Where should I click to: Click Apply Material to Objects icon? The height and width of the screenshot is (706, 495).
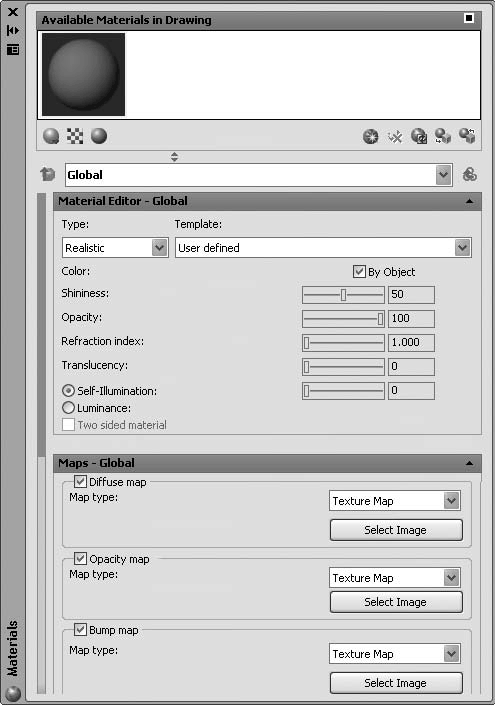pyautogui.click(x=443, y=136)
